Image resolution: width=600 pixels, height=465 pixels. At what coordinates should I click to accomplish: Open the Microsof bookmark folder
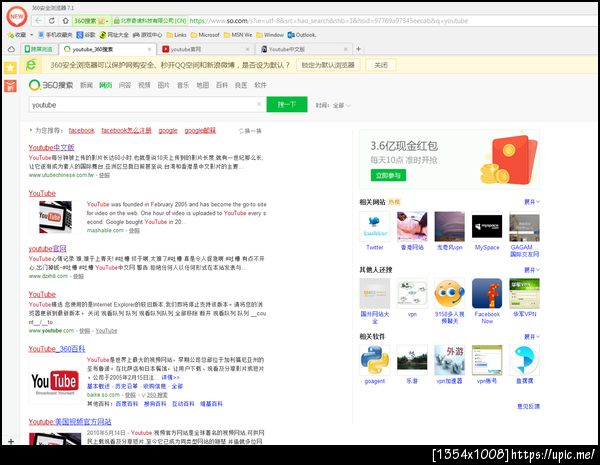[205, 35]
